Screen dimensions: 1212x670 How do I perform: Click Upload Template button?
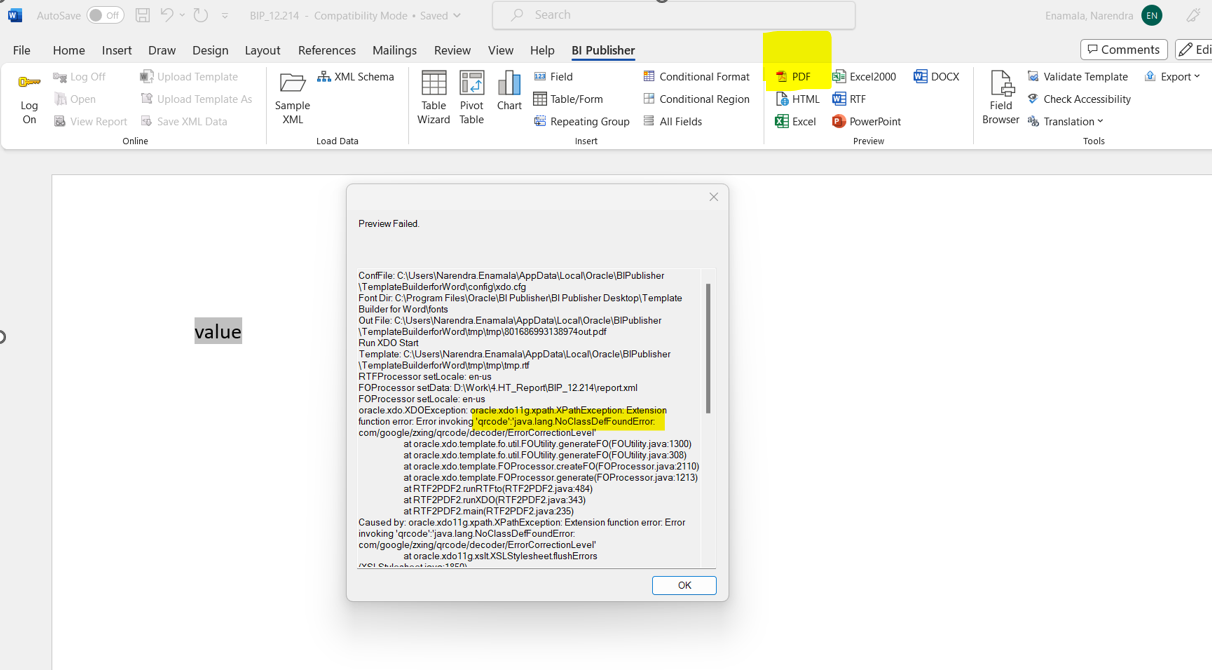pyautogui.click(x=189, y=77)
